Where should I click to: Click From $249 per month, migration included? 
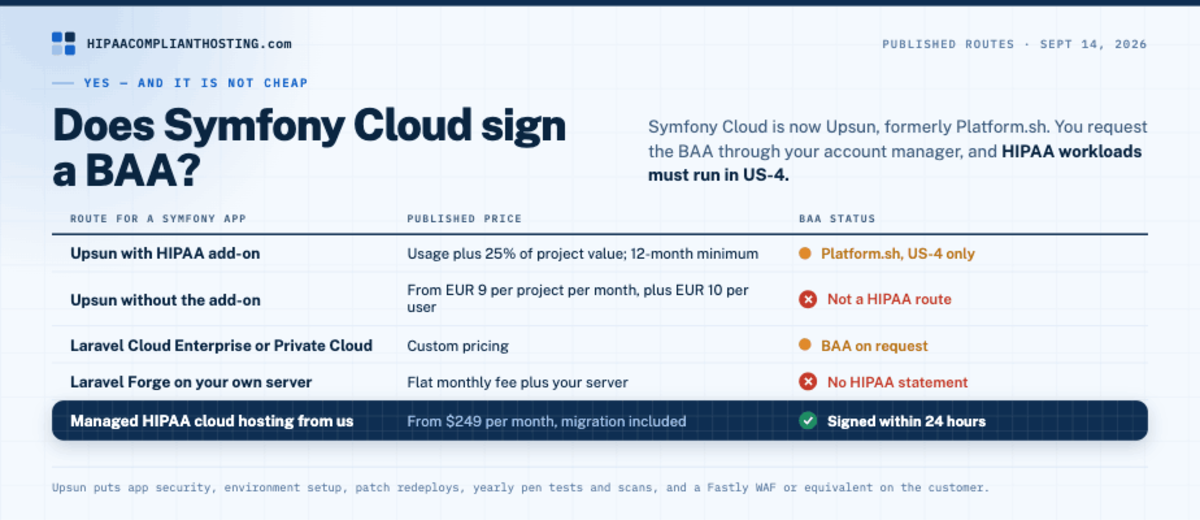point(547,421)
